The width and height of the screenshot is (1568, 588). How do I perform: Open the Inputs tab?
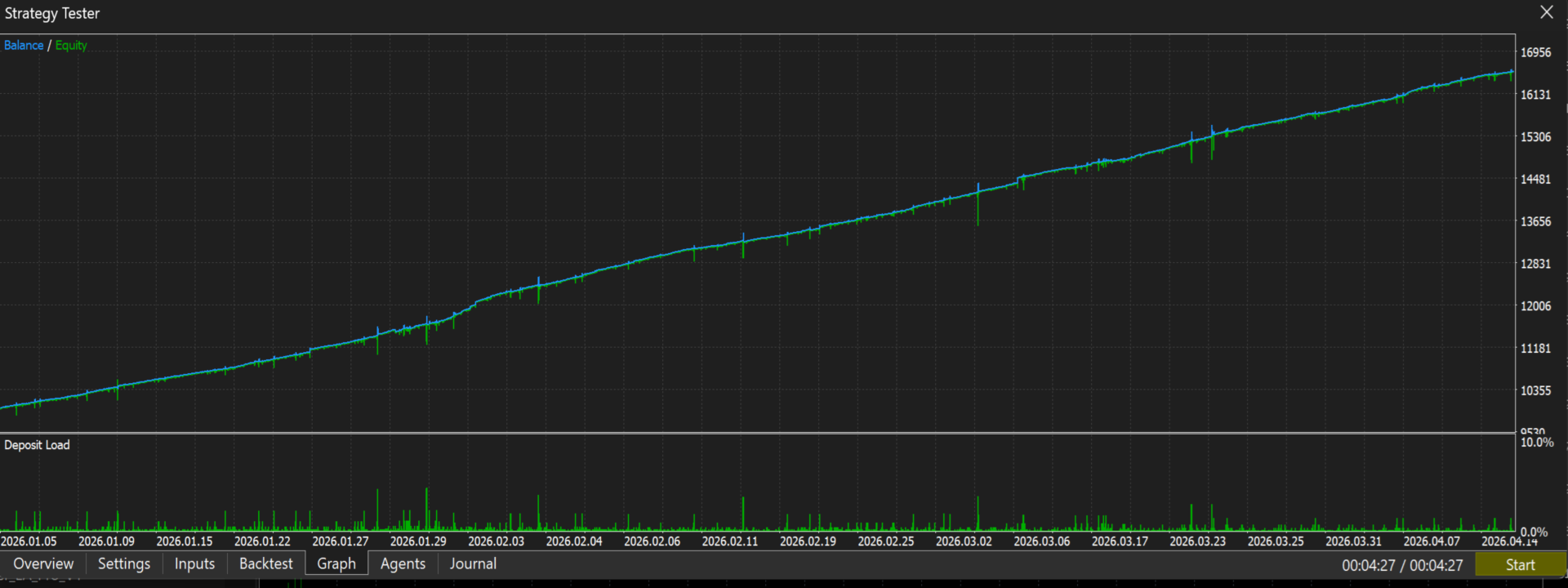(194, 563)
